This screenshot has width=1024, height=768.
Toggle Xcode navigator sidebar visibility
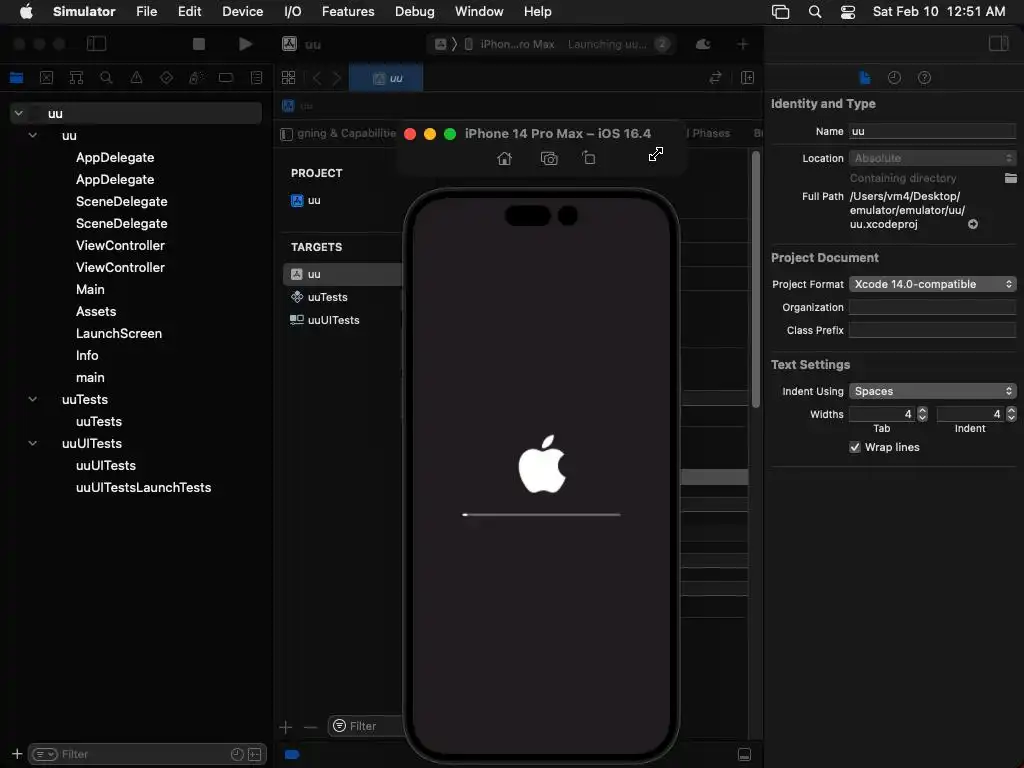[x=97, y=44]
